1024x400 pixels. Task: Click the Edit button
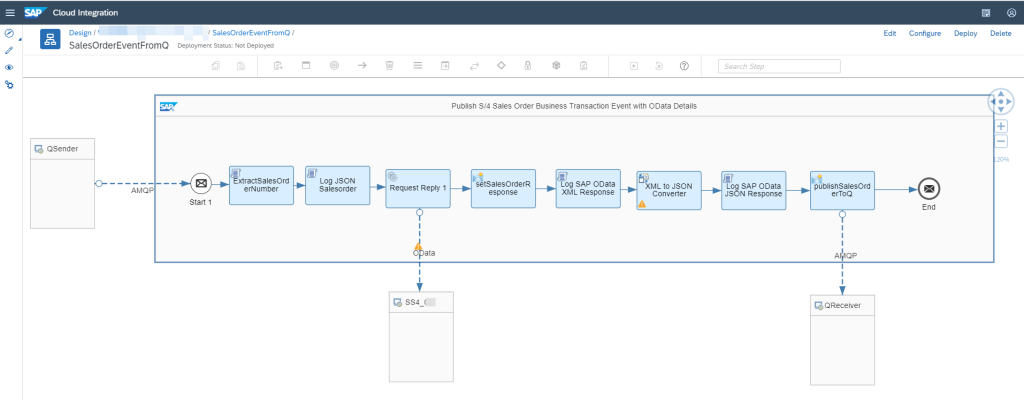[889, 33]
